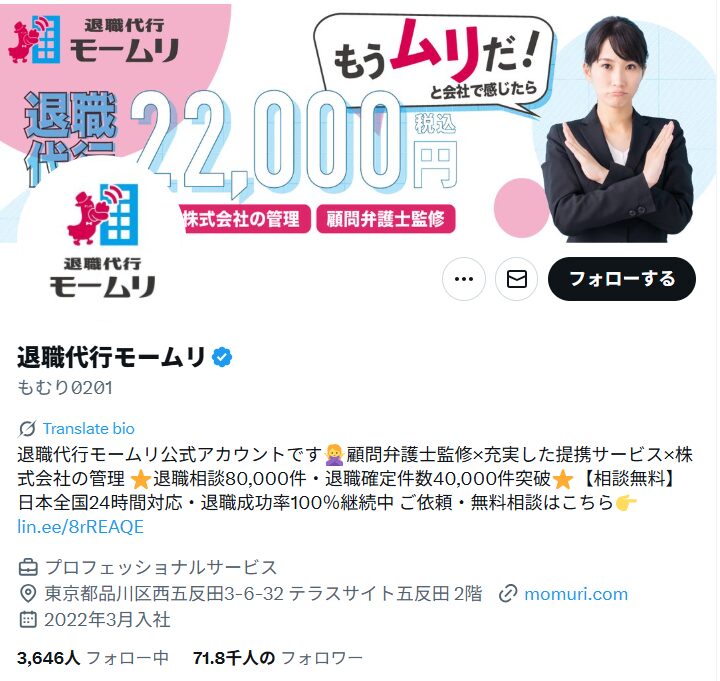
Task: Click the もむり0201 username handle
Action: pyautogui.click(x=65, y=388)
